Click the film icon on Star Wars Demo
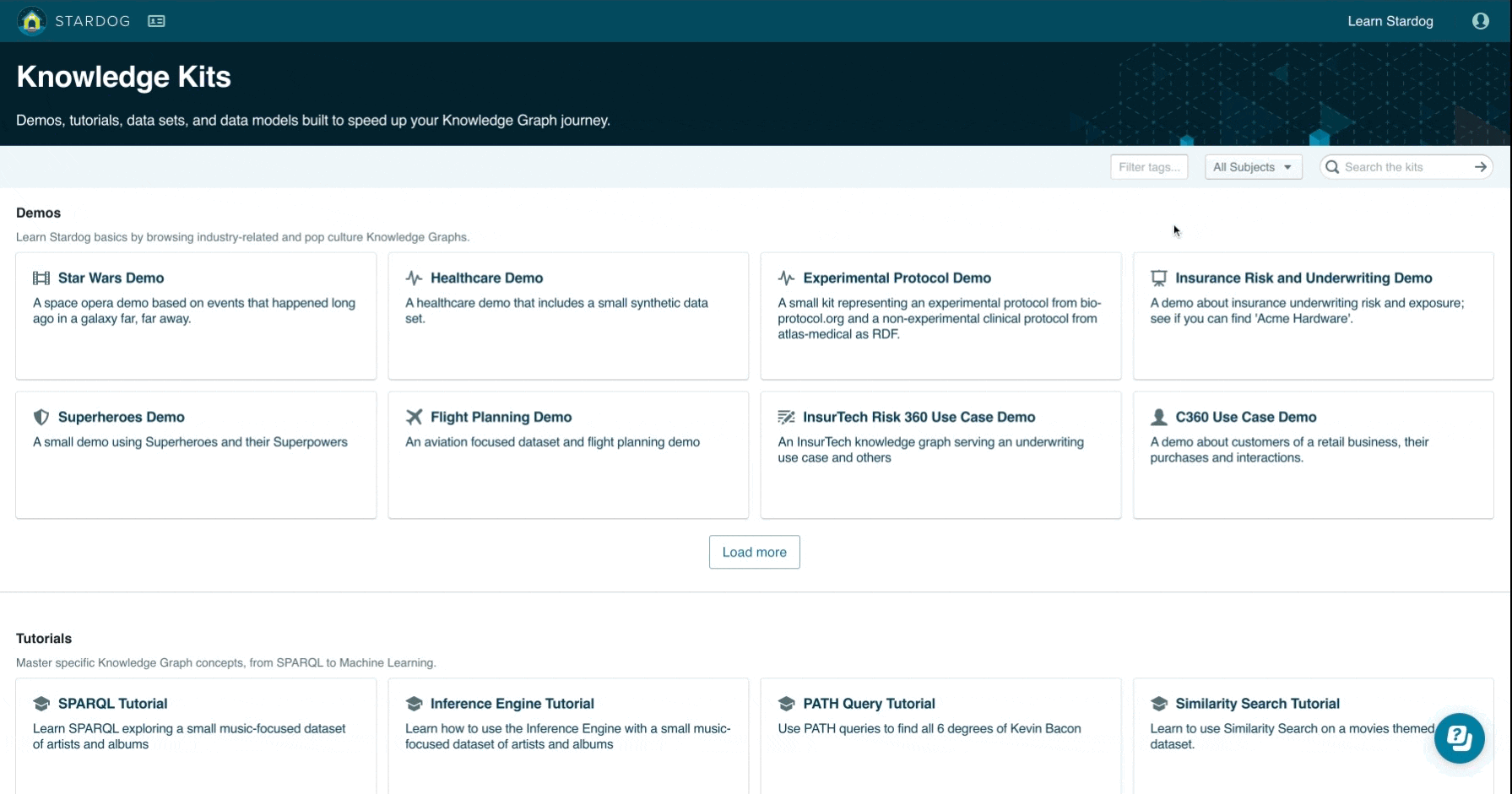Viewport: 1512px width, 794px height. [x=41, y=278]
